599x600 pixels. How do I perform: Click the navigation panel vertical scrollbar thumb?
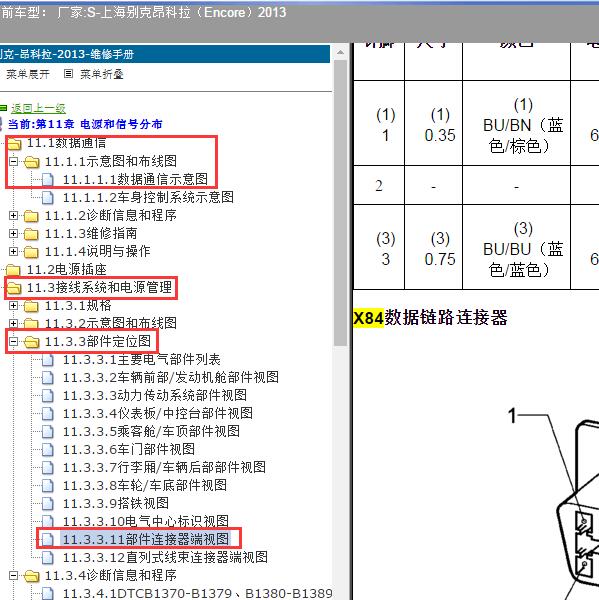coord(340,203)
